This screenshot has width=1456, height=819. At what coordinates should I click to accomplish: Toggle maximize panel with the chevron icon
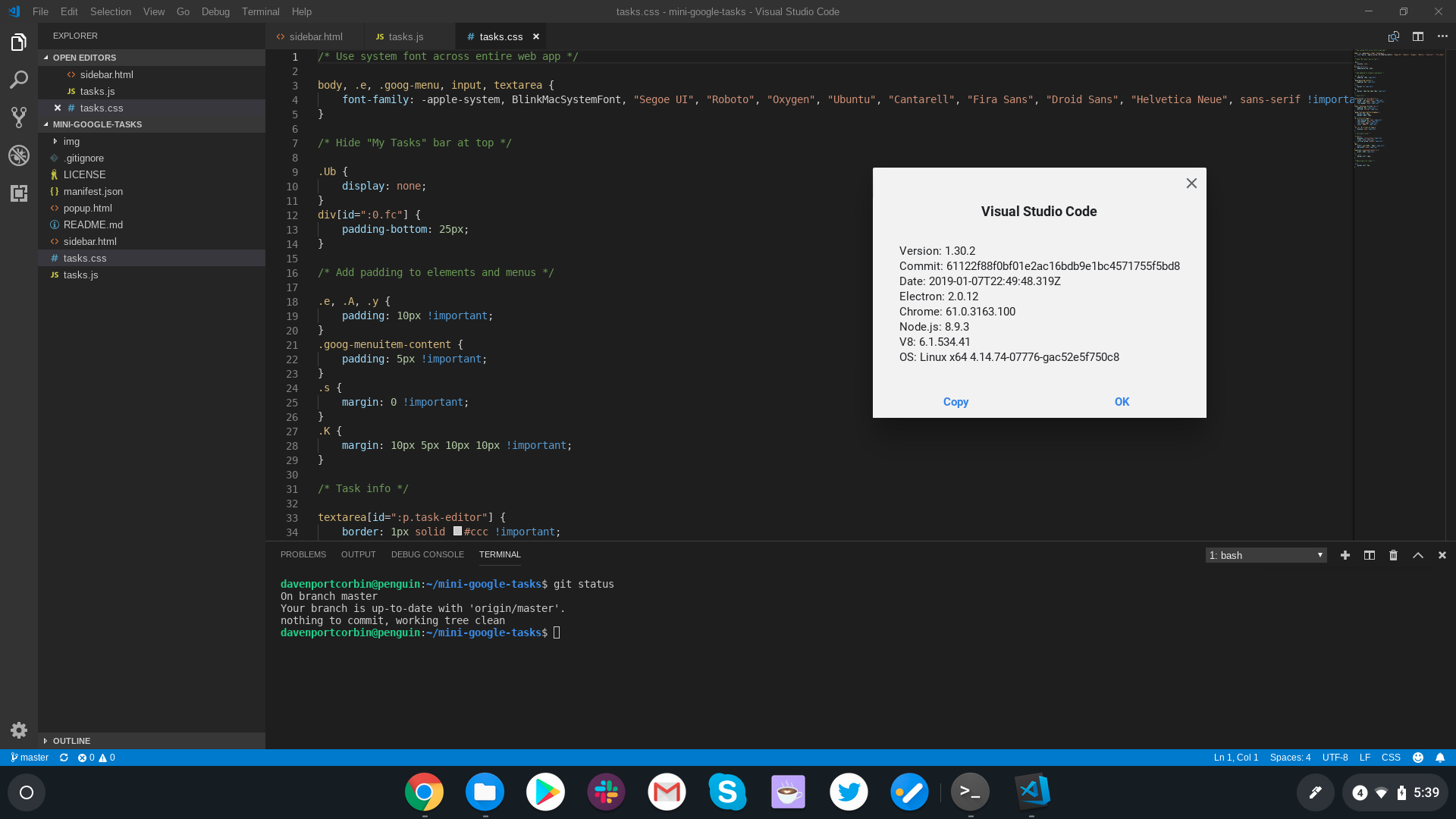(x=1417, y=555)
